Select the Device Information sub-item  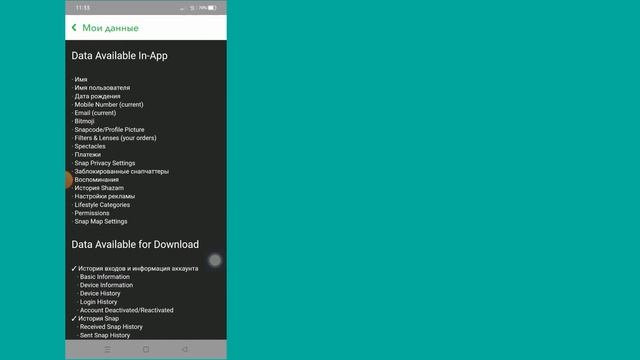click(x=106, y=285)
